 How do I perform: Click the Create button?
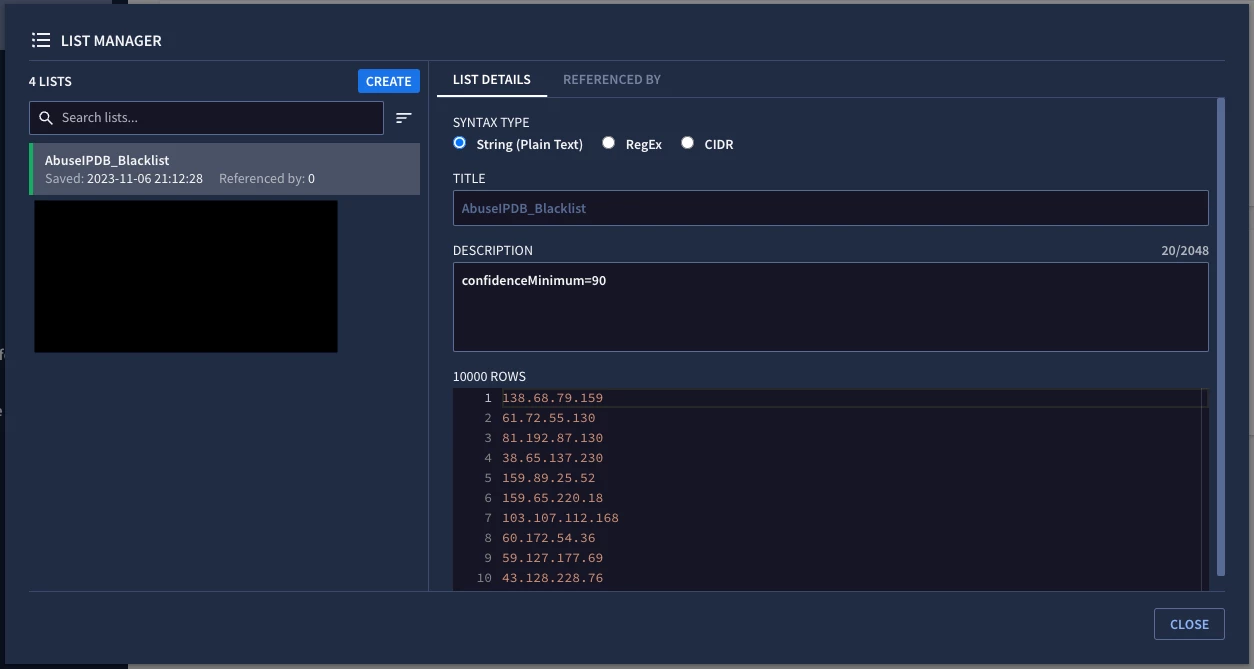point(389,81)
